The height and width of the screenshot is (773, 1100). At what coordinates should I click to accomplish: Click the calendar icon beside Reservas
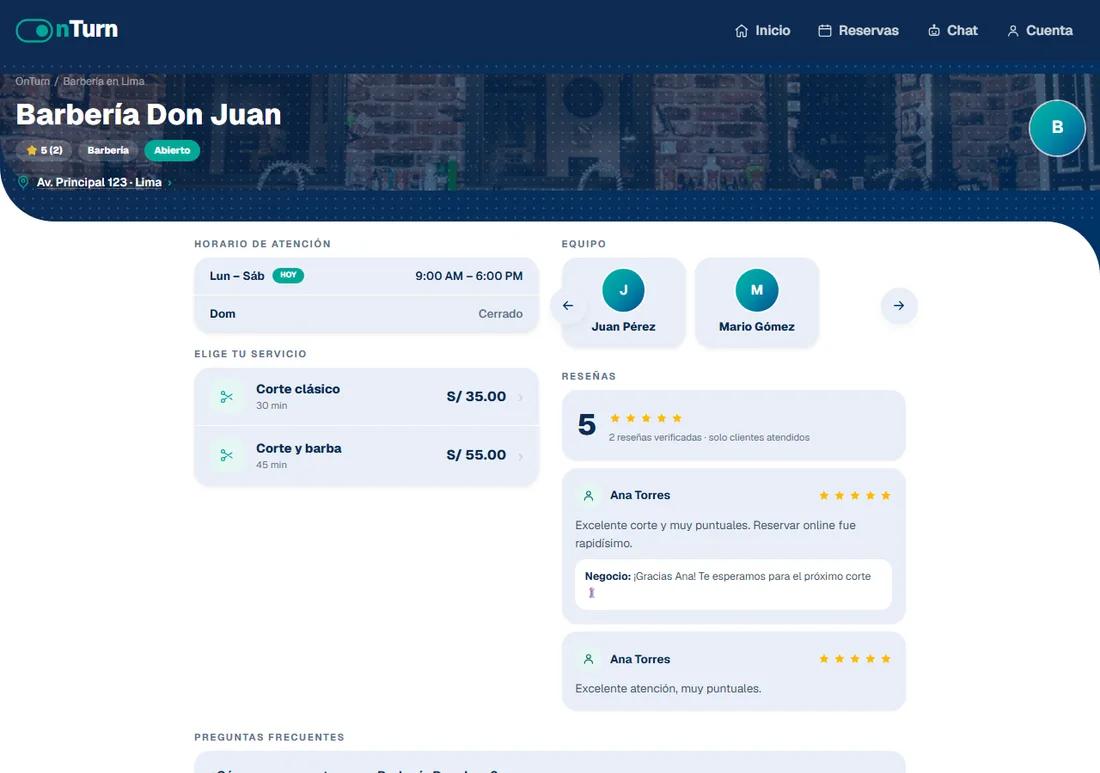tap(825, 31)
